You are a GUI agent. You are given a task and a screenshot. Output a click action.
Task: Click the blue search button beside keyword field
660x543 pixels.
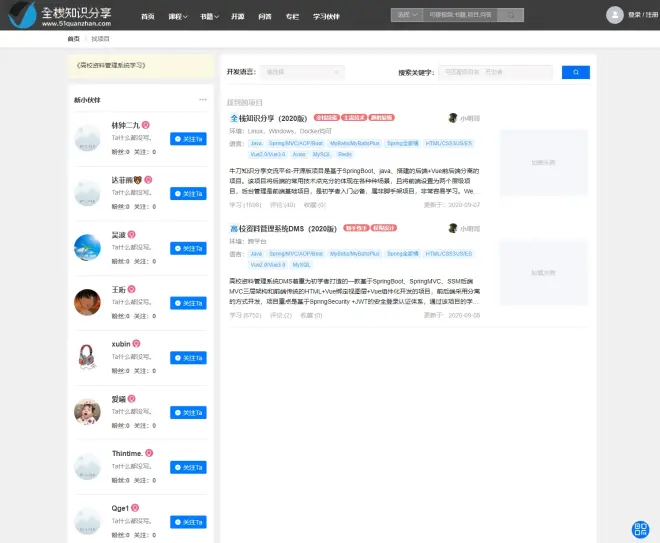(575, 72)
